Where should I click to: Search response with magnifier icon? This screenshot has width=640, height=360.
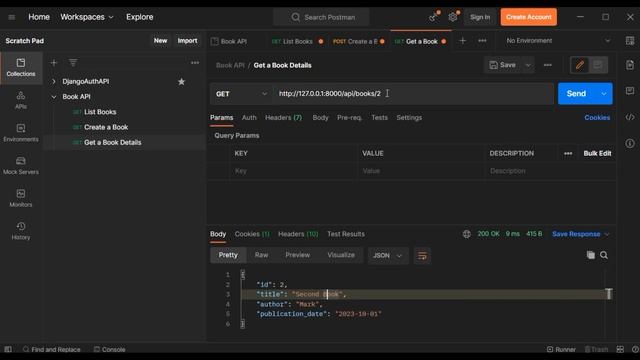pos(604,255)
